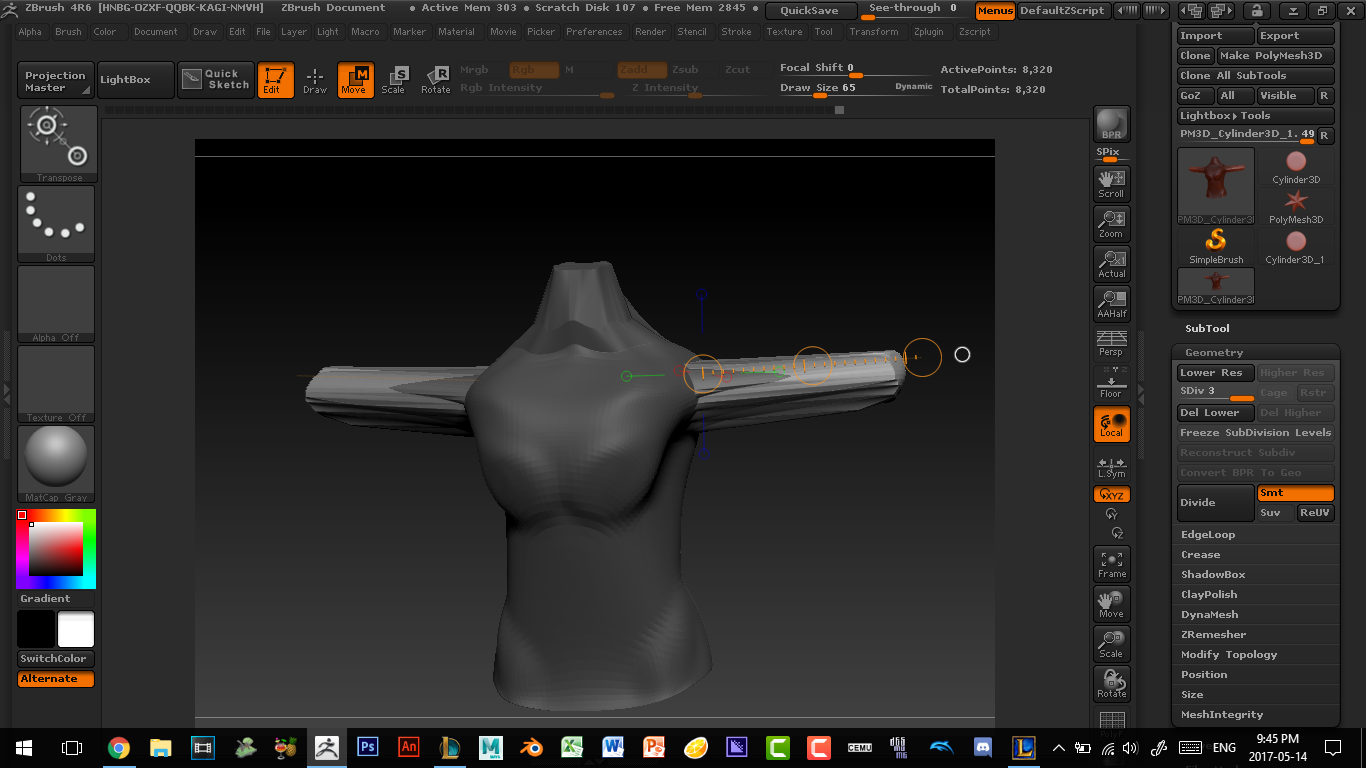Open the Zplugin menu
Image resolution: width=1366 pixels, height=768 pixels.
[x=929, y=32]
